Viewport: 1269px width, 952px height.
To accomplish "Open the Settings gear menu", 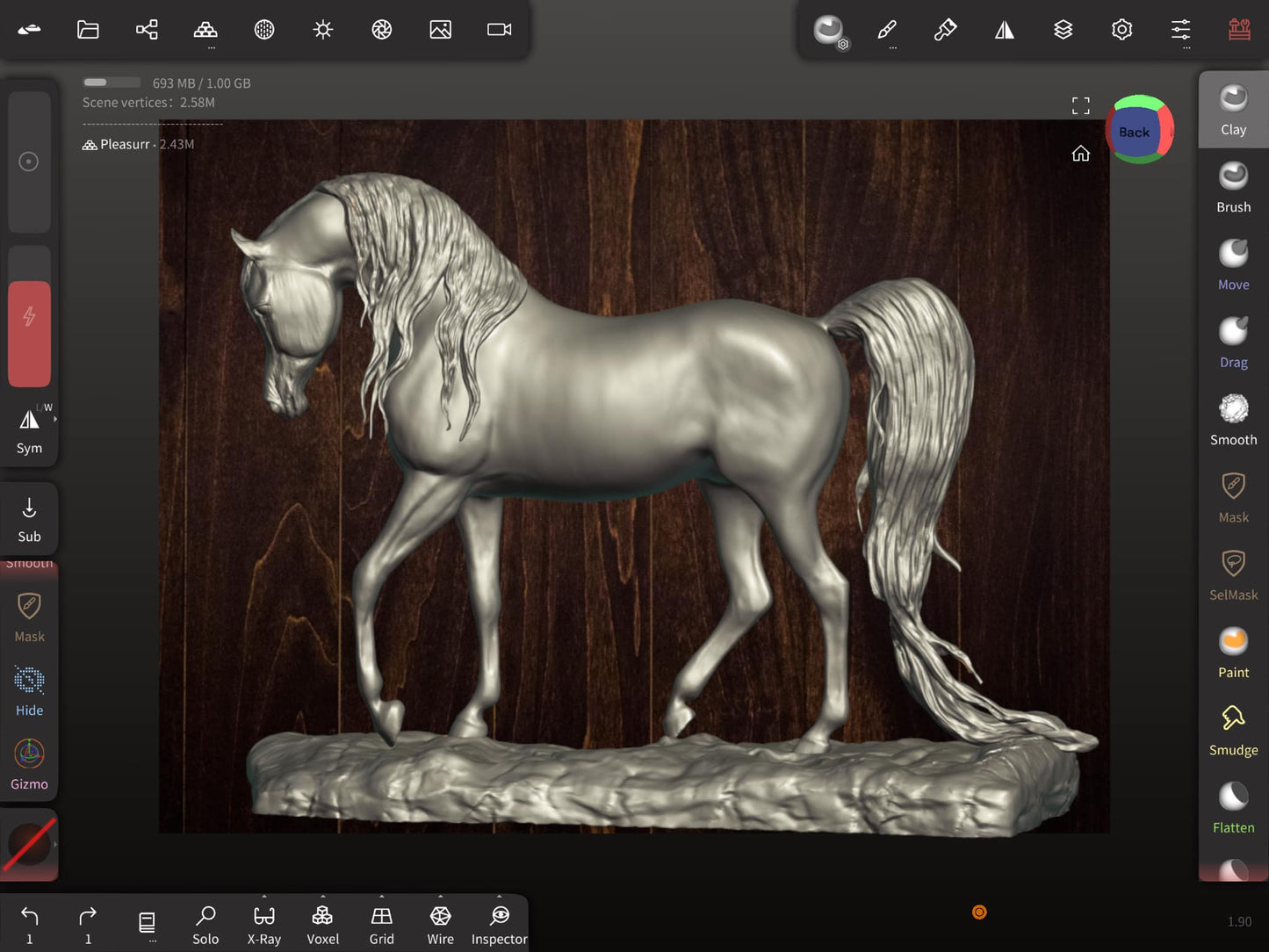I will point(1121,29).
